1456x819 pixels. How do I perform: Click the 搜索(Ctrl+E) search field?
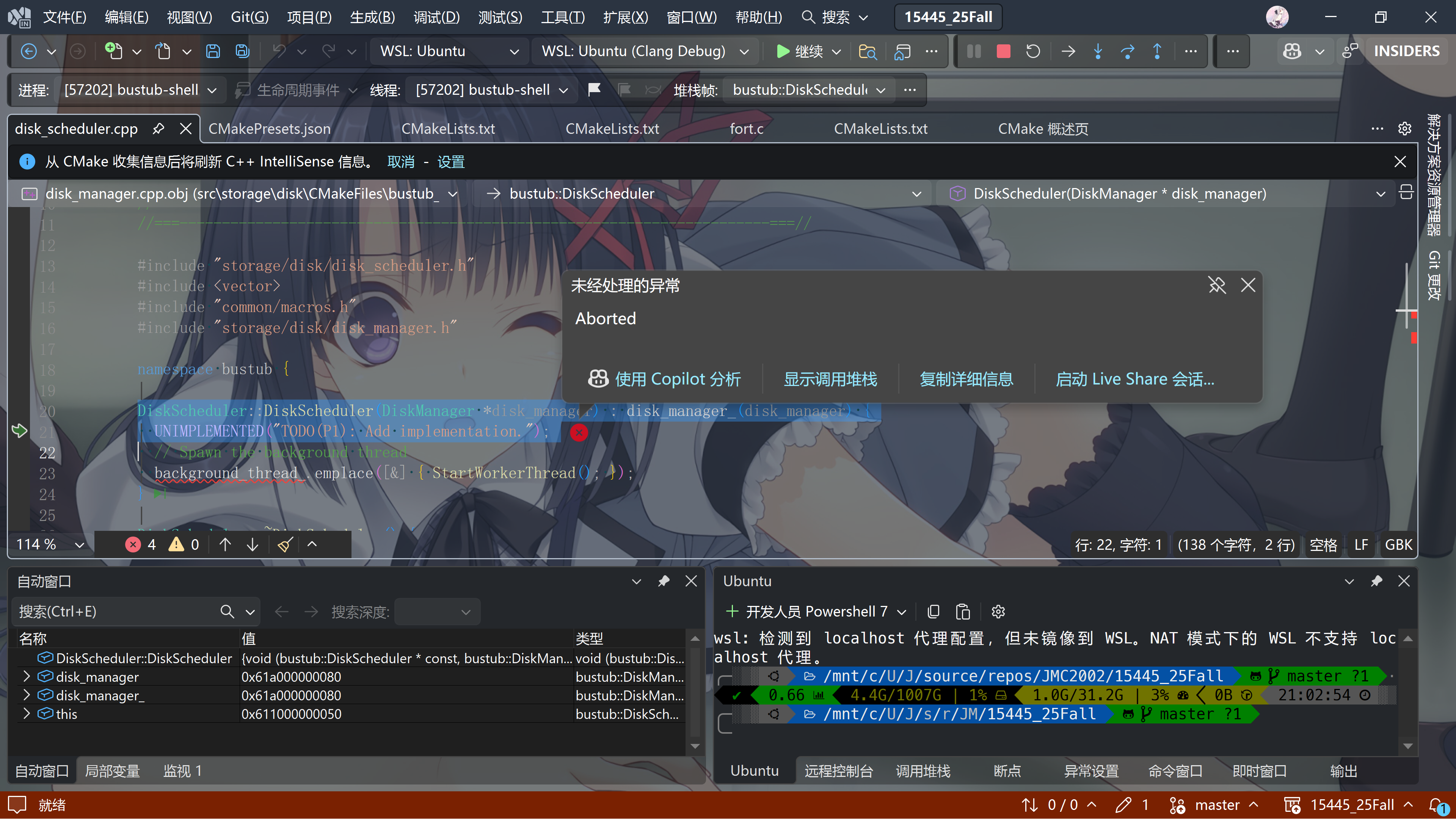(x=116, y=612)
